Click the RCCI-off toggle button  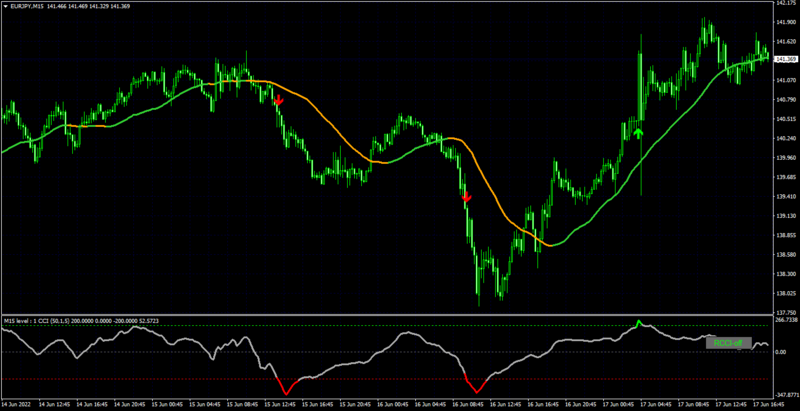(x=729, y=343)
